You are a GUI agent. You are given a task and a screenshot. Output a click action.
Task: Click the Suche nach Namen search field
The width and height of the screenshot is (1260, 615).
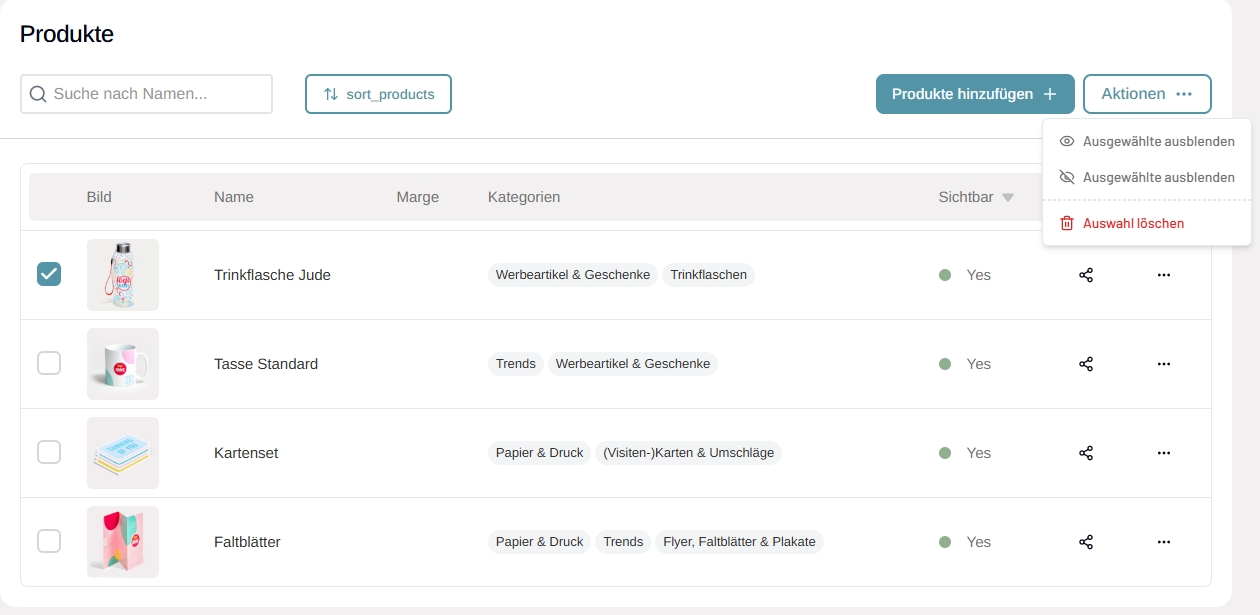tap(146, 94)
